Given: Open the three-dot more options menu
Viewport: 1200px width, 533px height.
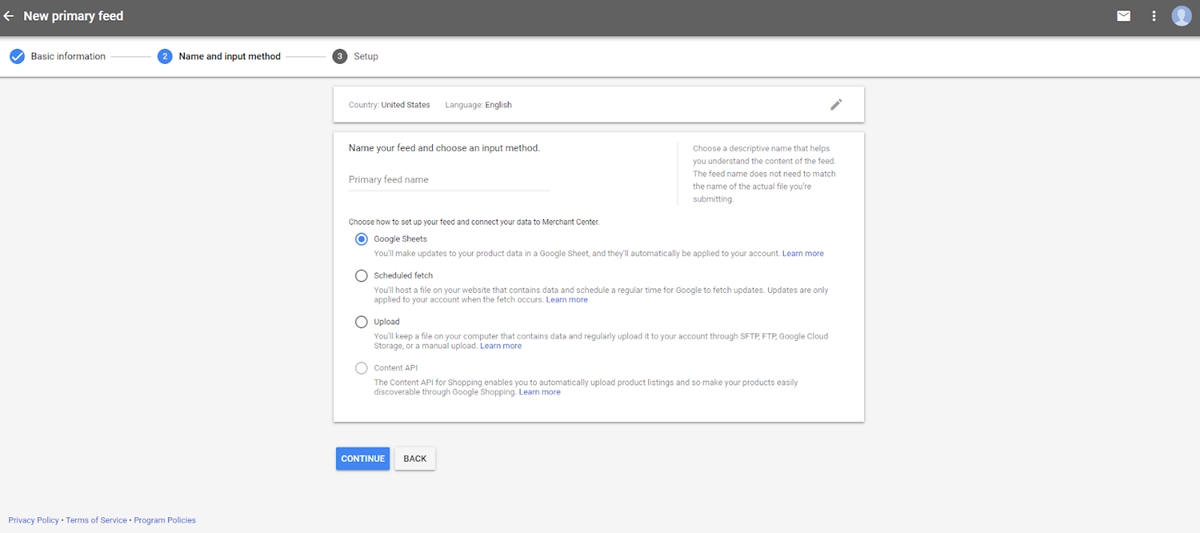Looking at the screenshot, I should (x=1154, y=16).
